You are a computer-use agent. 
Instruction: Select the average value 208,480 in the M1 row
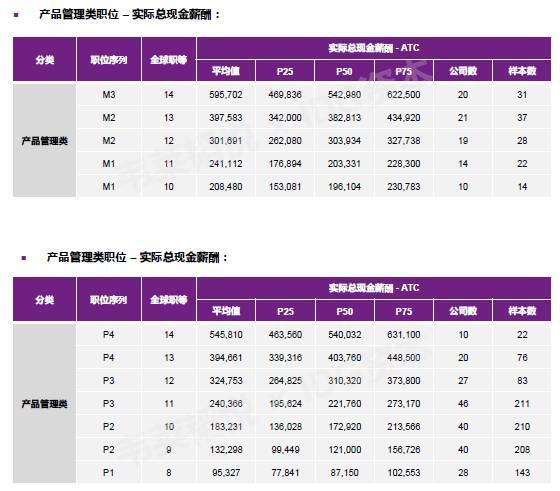pos(226,186)
